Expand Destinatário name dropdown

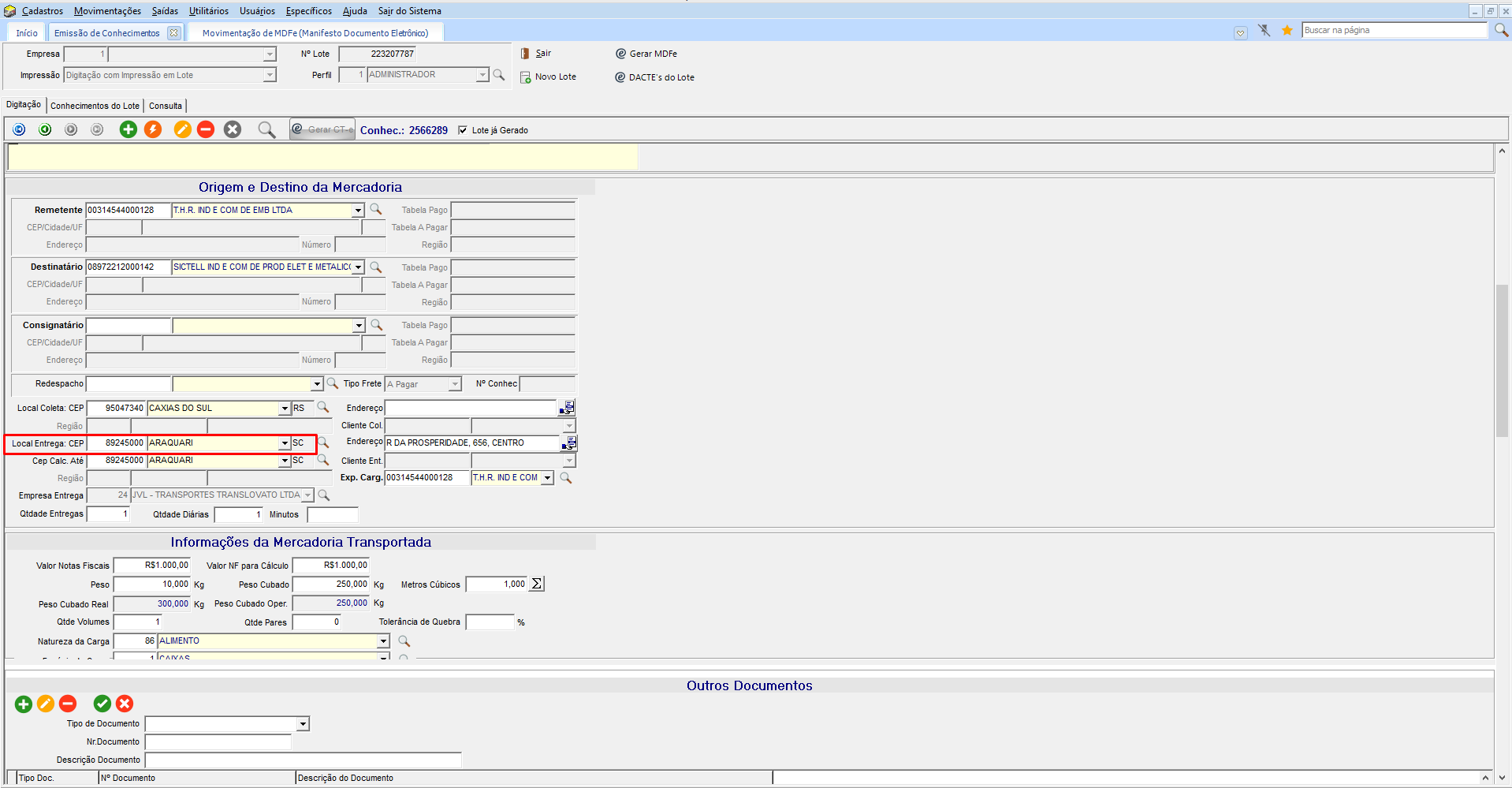tap(358, 267)
